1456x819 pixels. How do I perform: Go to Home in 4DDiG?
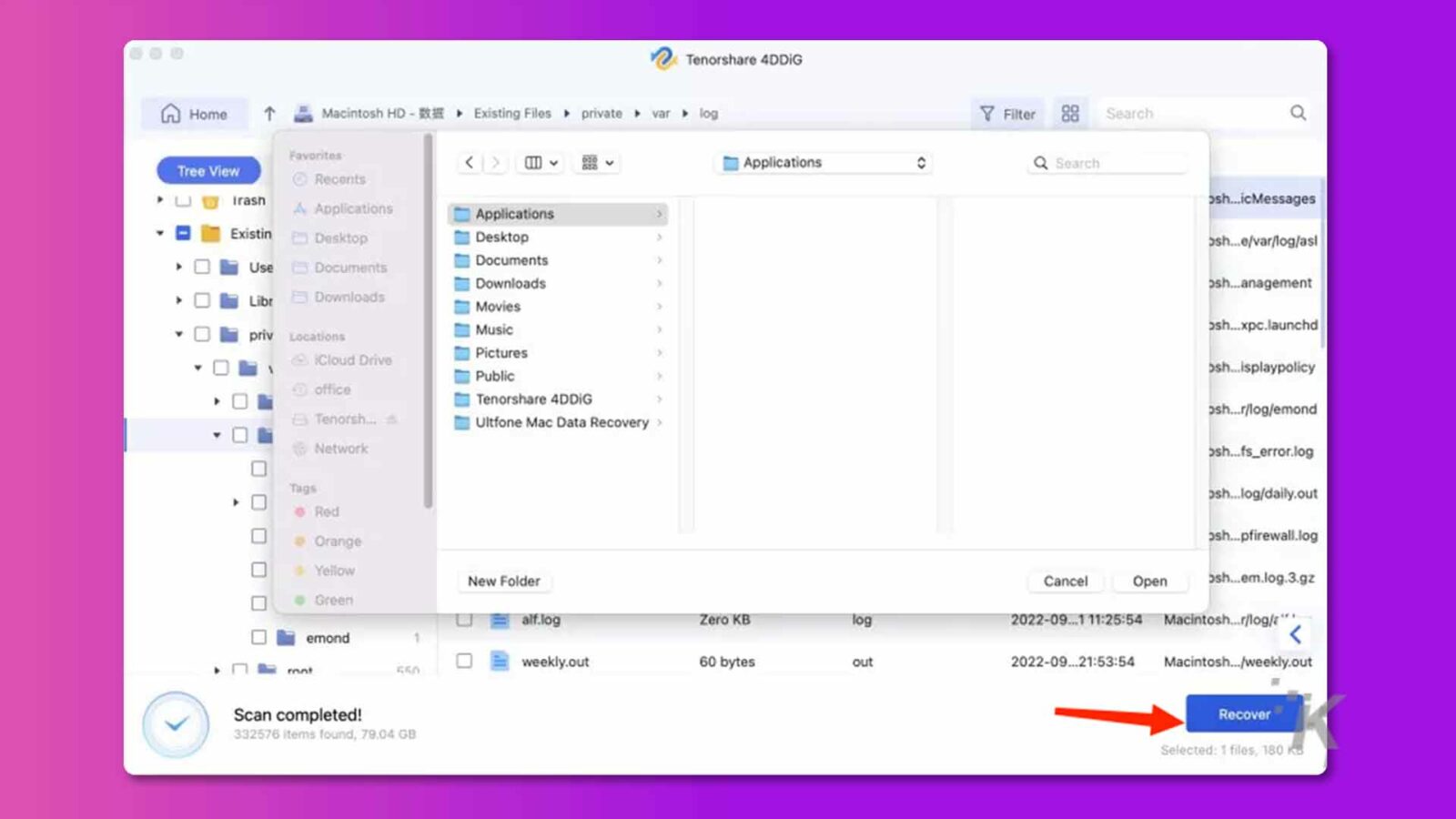194,114
